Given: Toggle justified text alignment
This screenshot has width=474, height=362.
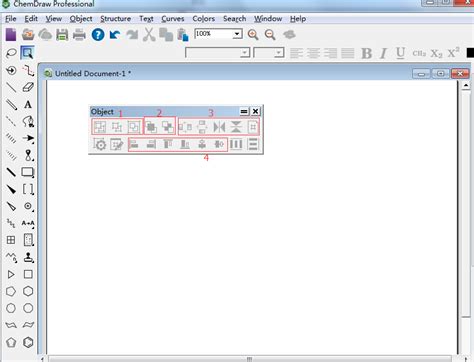Looking at the screenshot, I should [x=348, y=53].
